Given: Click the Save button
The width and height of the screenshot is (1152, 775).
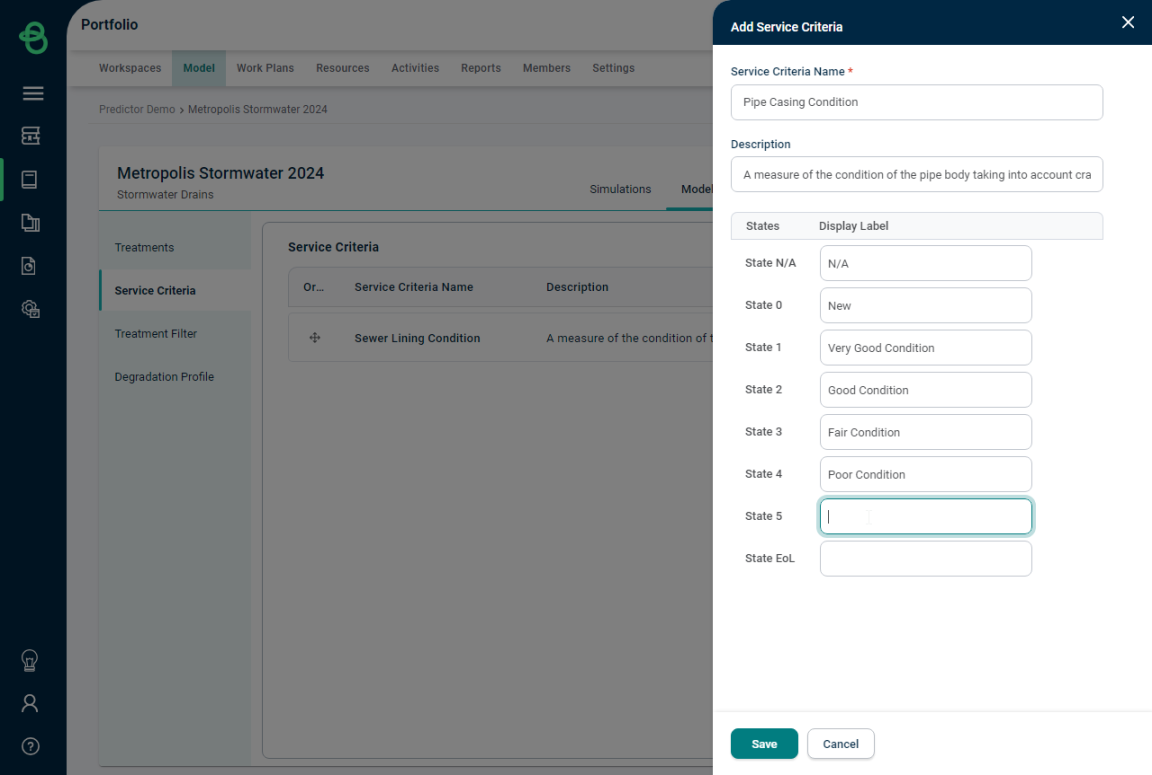Looking at the screenshot, I should (x=764, y=743).
